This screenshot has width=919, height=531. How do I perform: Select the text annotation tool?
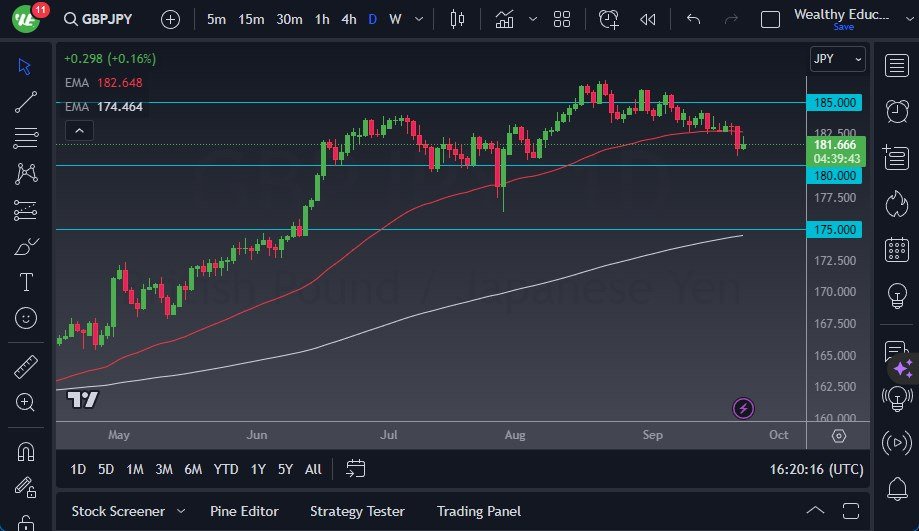(x=26, y=282)
